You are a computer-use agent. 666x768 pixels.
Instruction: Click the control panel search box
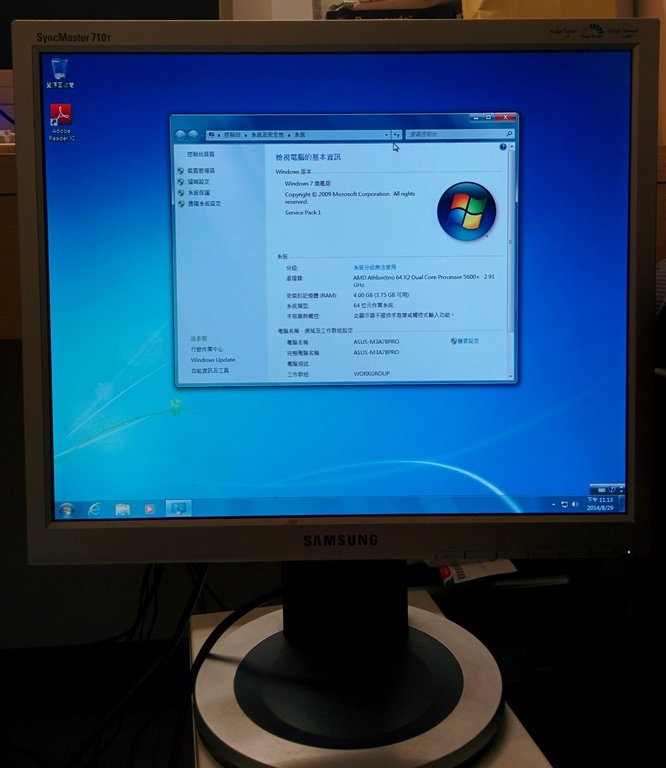(x=455, y=133)
